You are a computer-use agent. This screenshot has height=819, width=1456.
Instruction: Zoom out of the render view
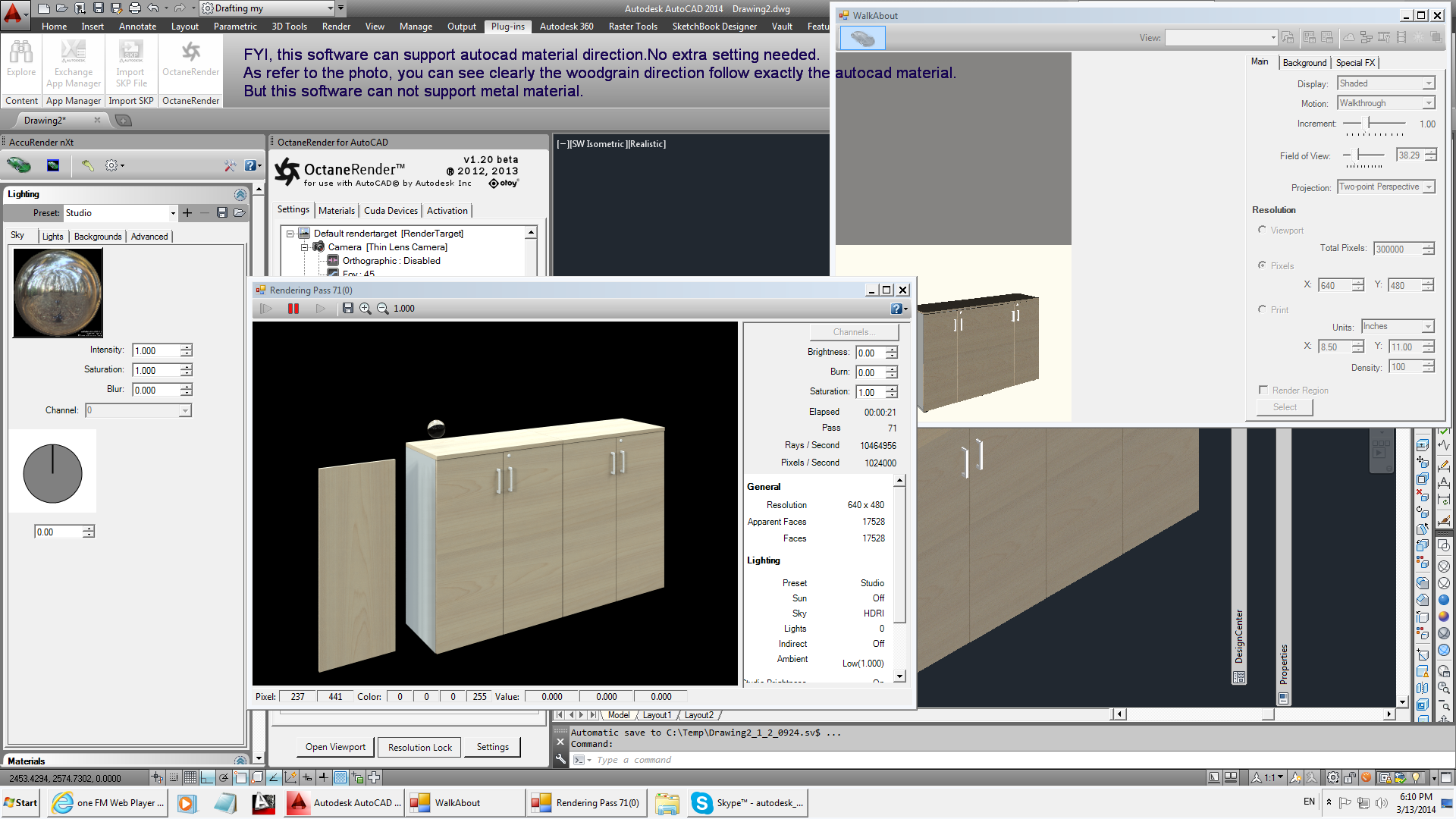[x=383, y=309]
